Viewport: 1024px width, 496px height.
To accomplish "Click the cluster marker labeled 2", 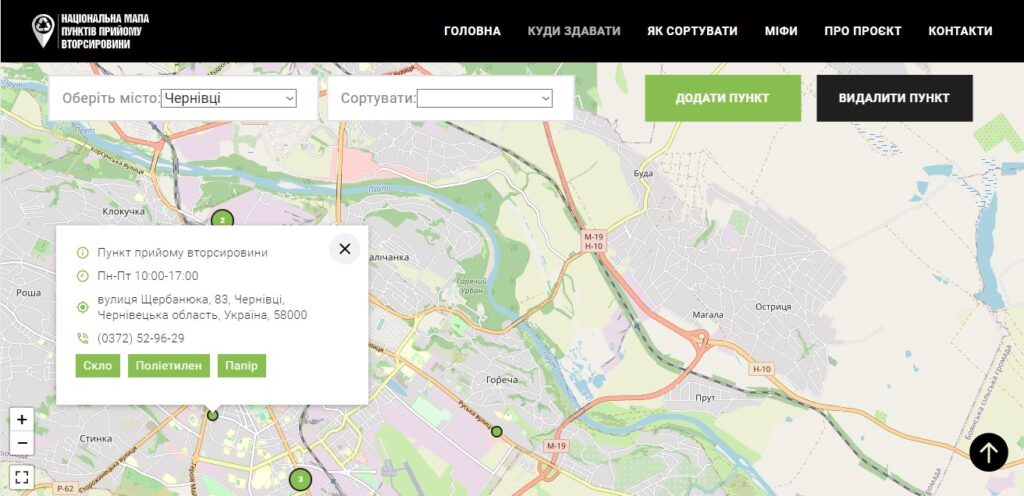I will click(222, 220).
